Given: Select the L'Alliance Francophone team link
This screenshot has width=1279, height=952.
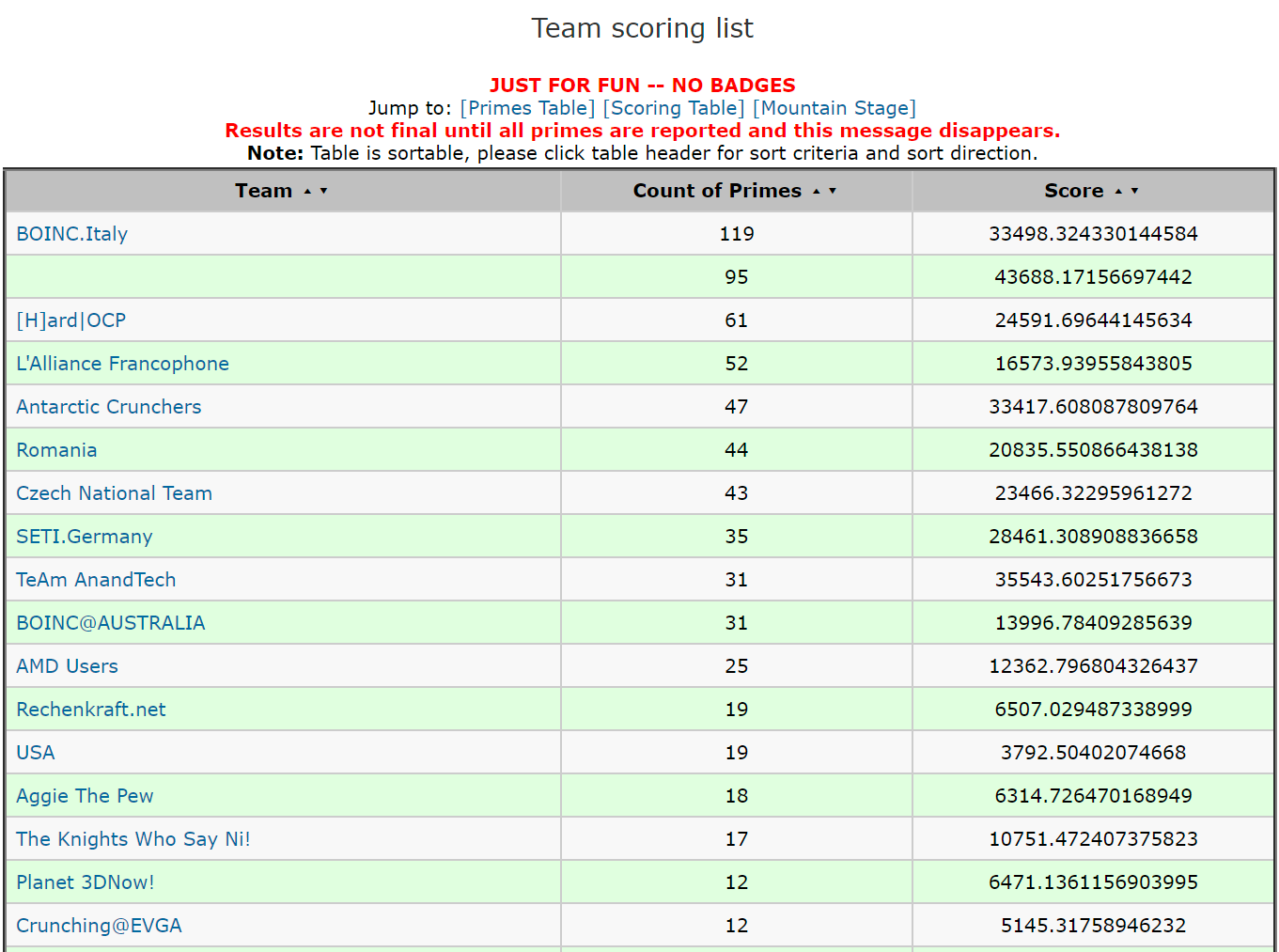Looking at the screenshot, I should 123,364.
